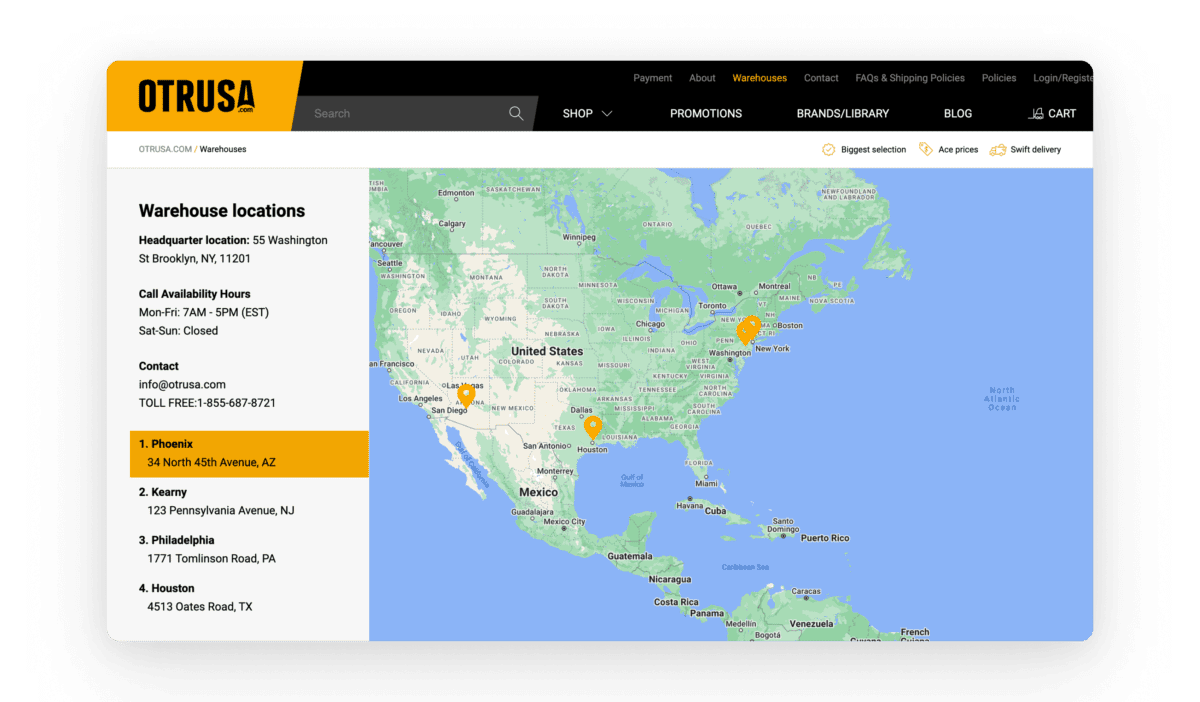Click the OTRUSA.COM breadcrumb link
1200x702 pixels.
tap(165, 150)
